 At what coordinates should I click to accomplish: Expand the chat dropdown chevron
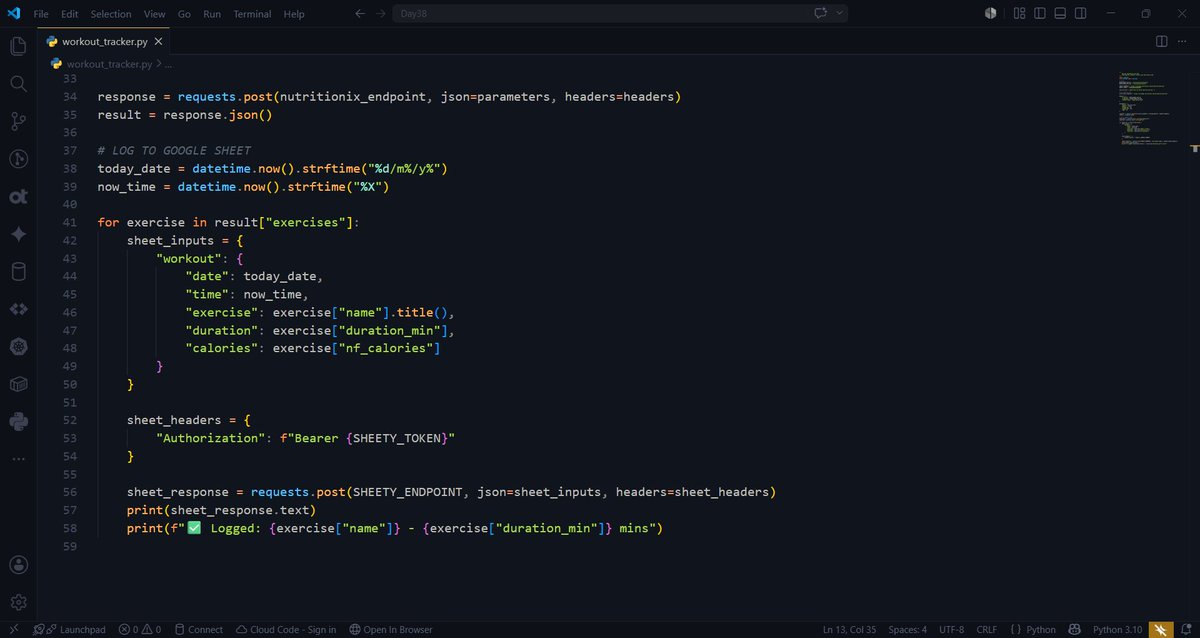point(840,14)
